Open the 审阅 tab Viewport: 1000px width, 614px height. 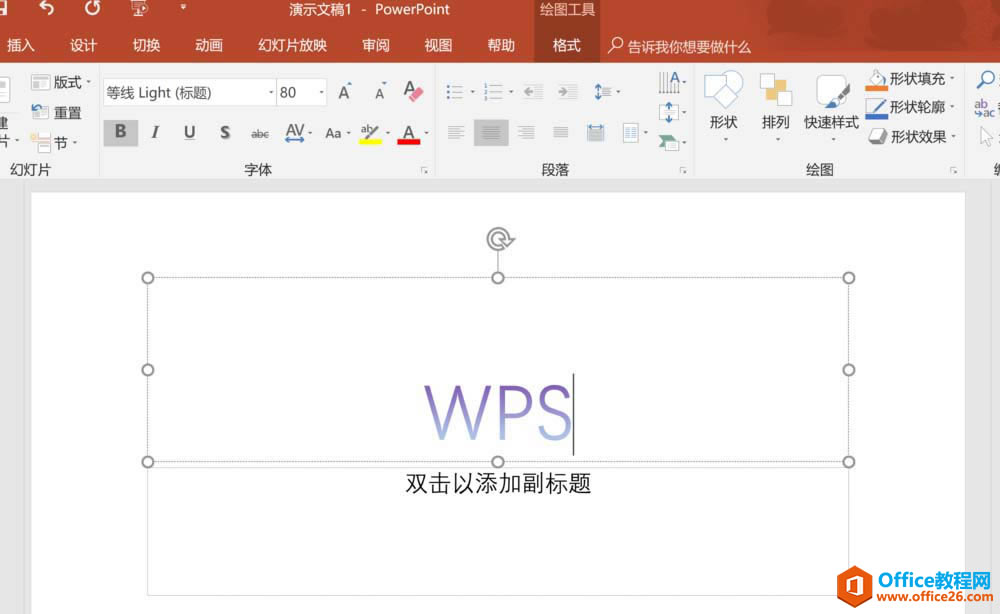[376, 45]
